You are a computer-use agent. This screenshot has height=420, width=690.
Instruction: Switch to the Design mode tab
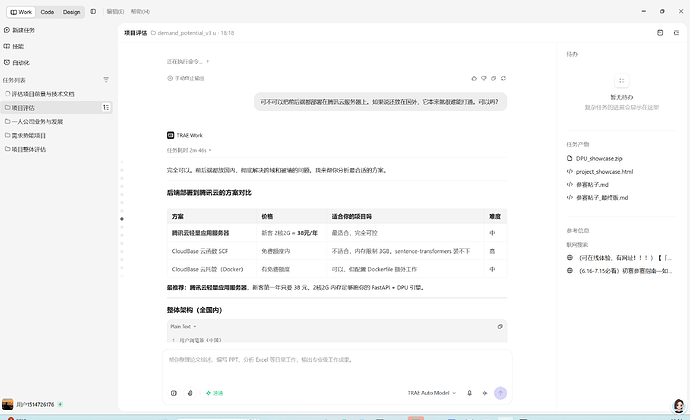pyautogui.click(x=71, y=12)
